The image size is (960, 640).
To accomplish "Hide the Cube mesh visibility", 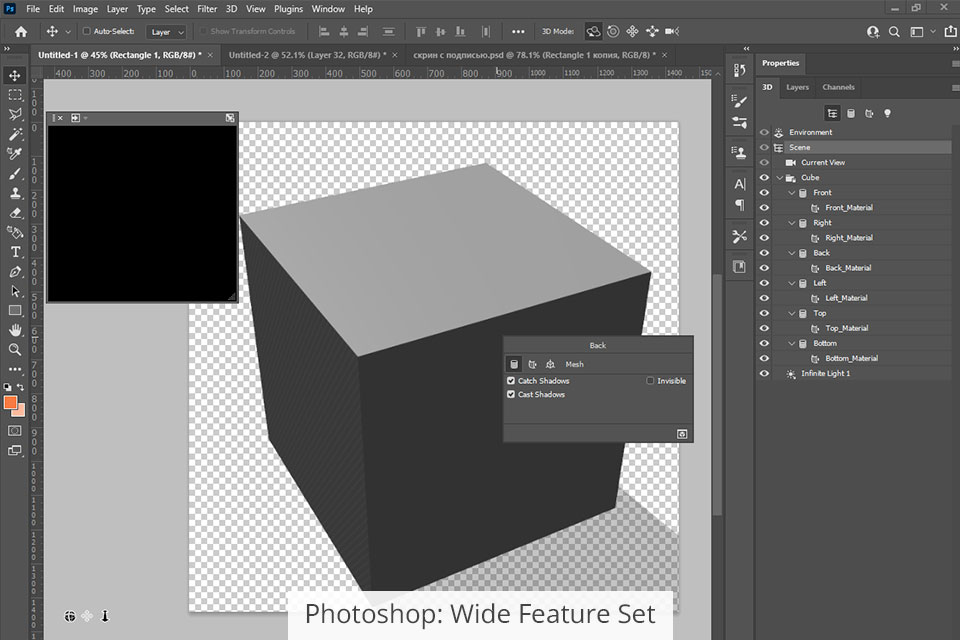I will (764, 178).
